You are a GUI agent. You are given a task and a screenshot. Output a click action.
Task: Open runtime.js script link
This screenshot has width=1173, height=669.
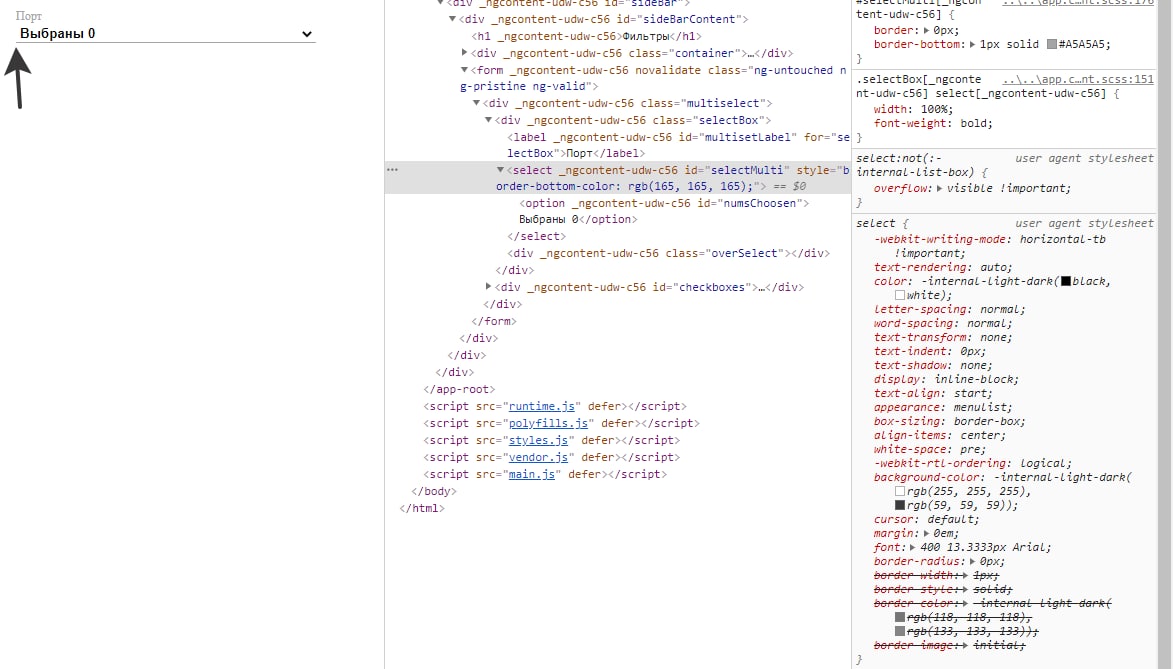click(542, 406)
